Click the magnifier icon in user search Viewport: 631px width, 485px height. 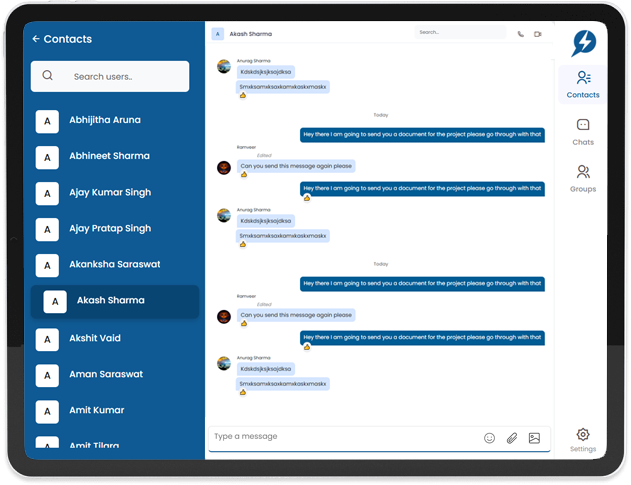pos(47,76)
